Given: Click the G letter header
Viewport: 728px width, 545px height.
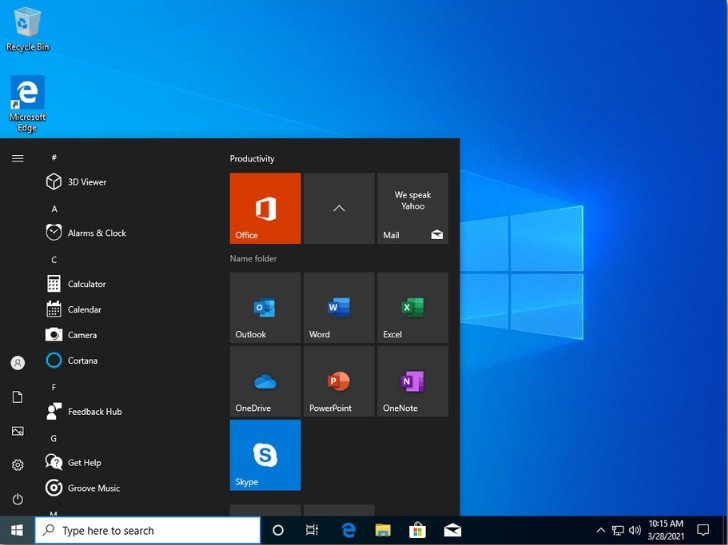Looking at the screenshot, I should click(x=54, y=438).
